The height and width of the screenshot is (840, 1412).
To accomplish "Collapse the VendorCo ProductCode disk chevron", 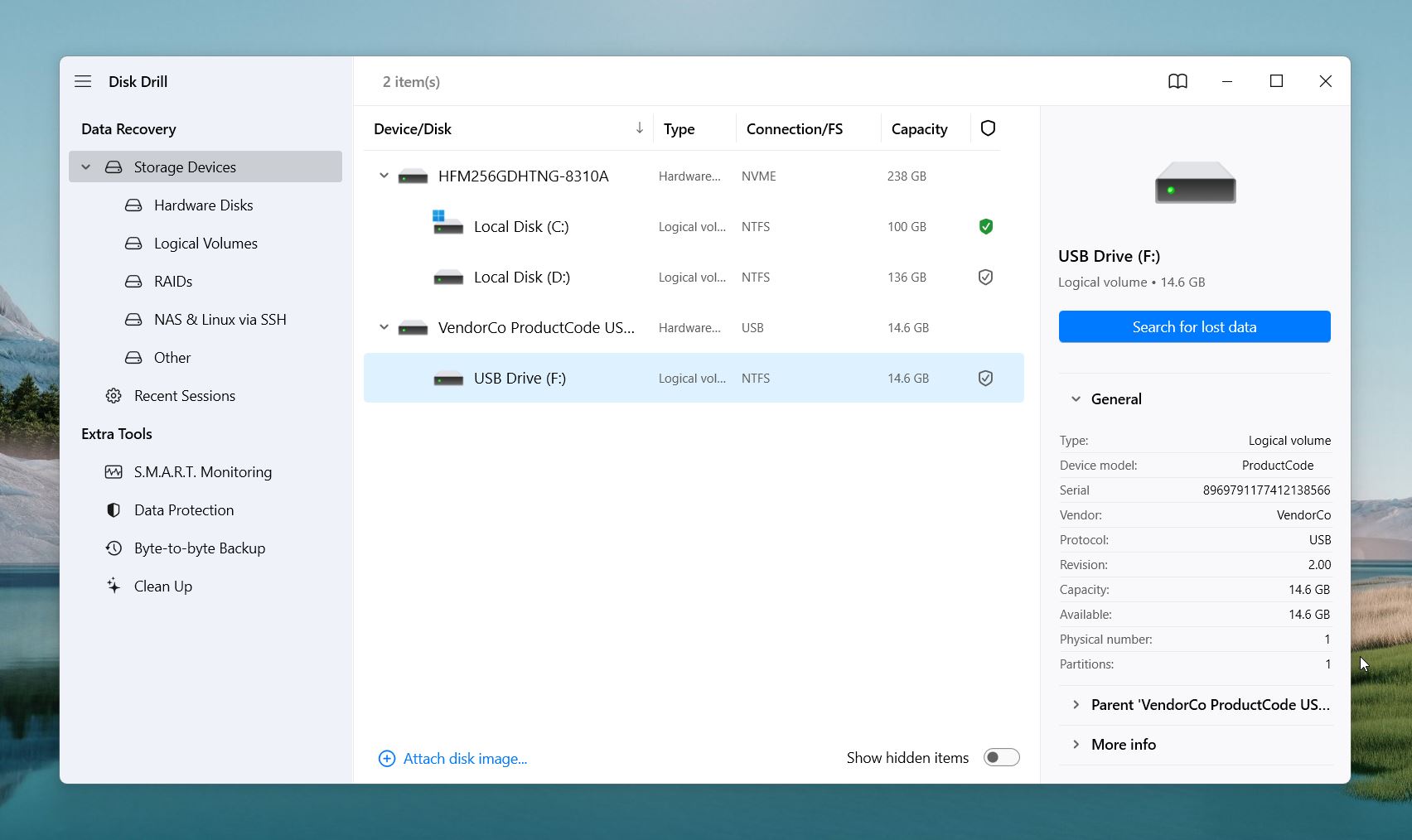I will pos(384,327).
